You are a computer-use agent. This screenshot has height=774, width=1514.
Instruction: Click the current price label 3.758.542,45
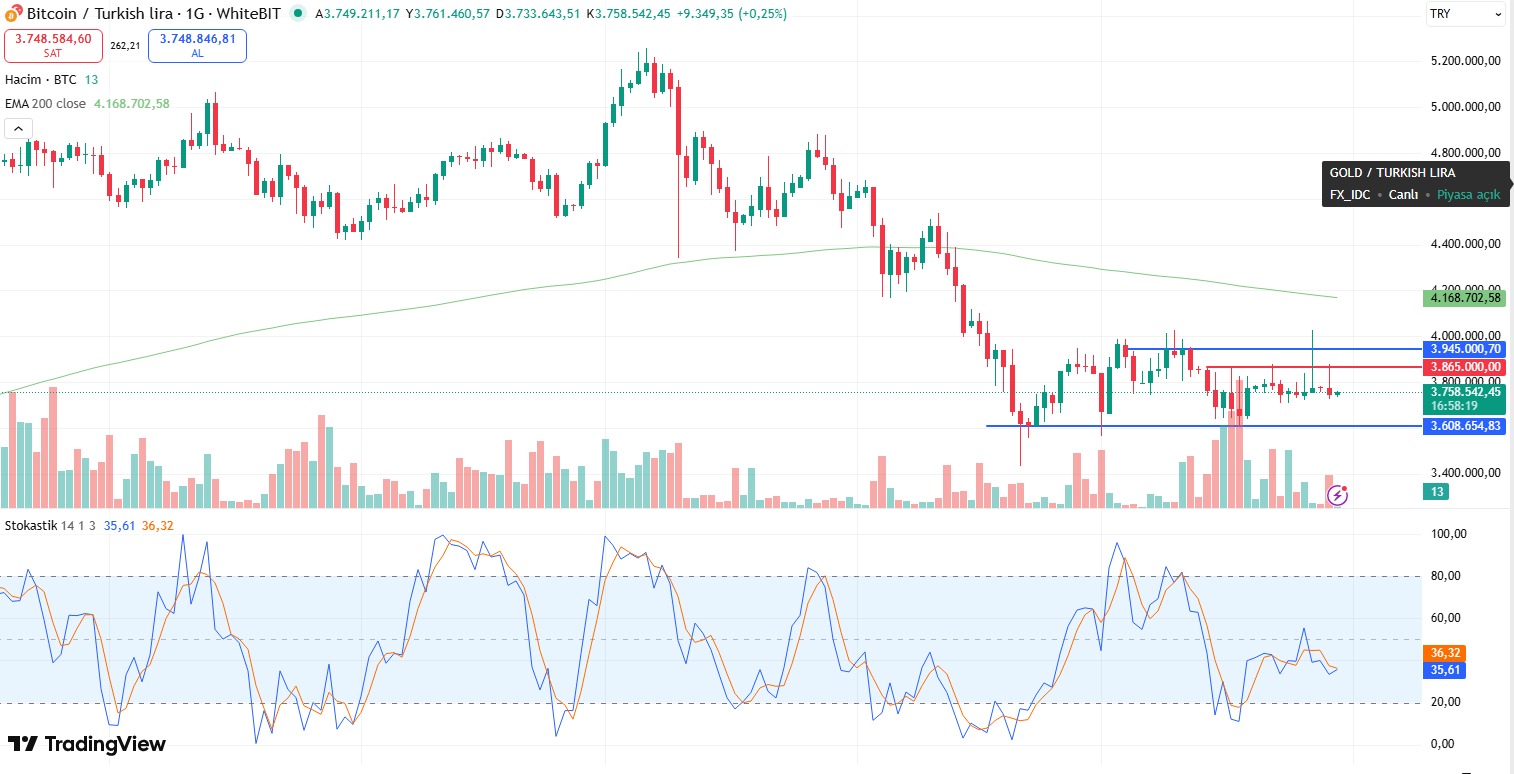pyautogui.click(x=1465, y=392)
